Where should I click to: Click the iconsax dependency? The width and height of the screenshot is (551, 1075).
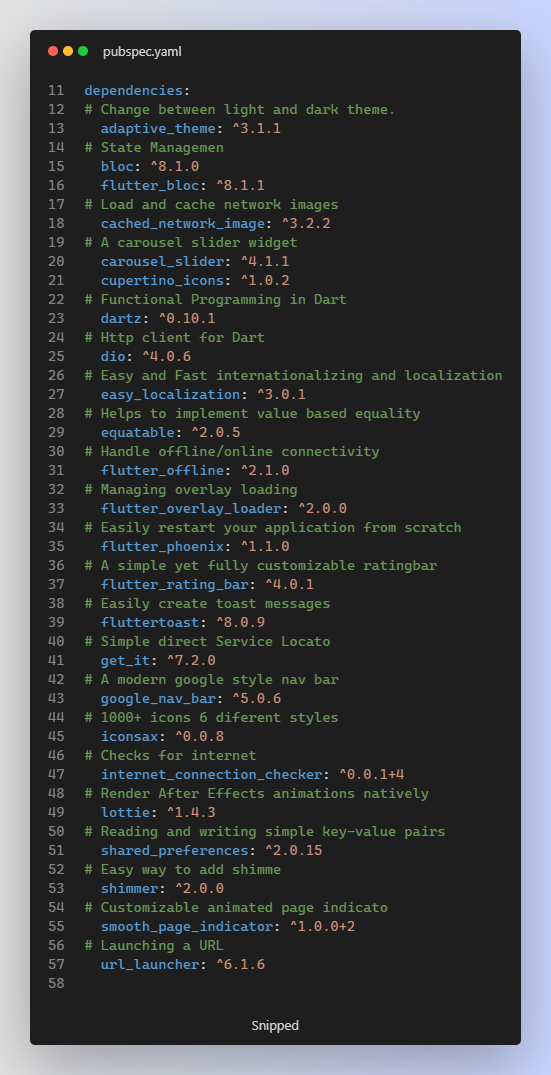point(130,737)
